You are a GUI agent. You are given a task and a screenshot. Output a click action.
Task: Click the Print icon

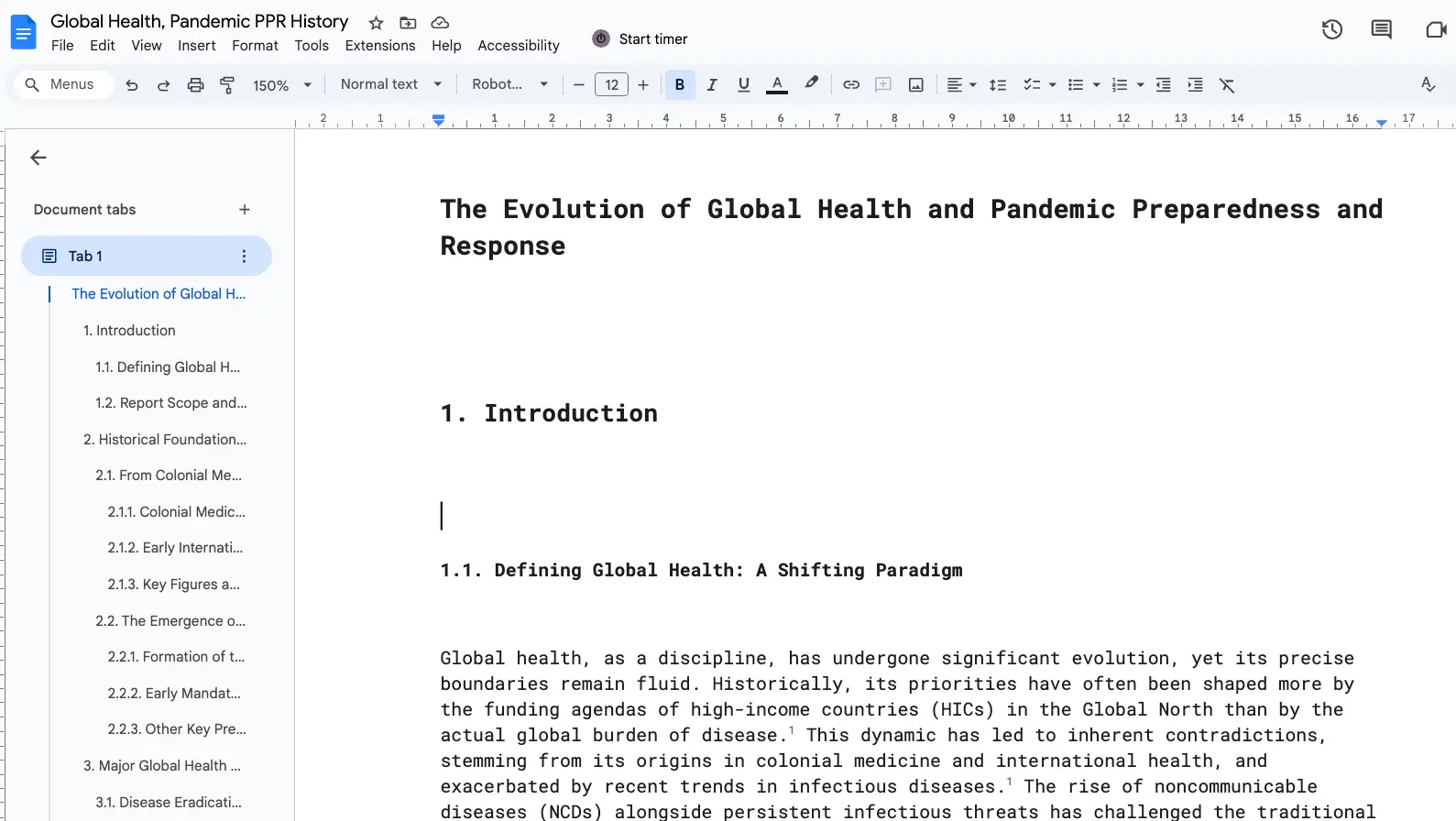(x=195, y=85)
